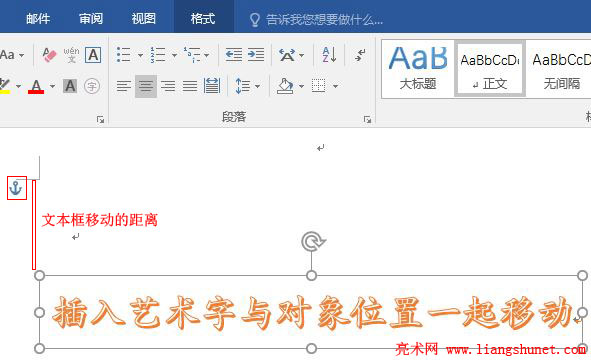Screen dimensions: 591x361
Task: Align text left
Action: (x=124, y=86)
